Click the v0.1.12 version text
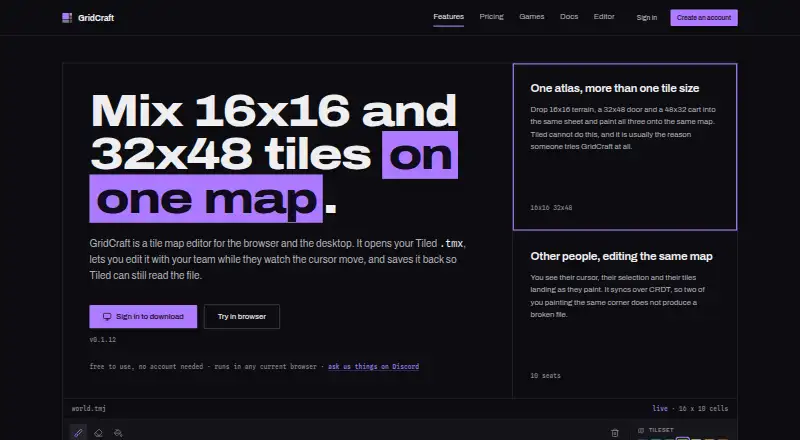 tap(103, 339)
